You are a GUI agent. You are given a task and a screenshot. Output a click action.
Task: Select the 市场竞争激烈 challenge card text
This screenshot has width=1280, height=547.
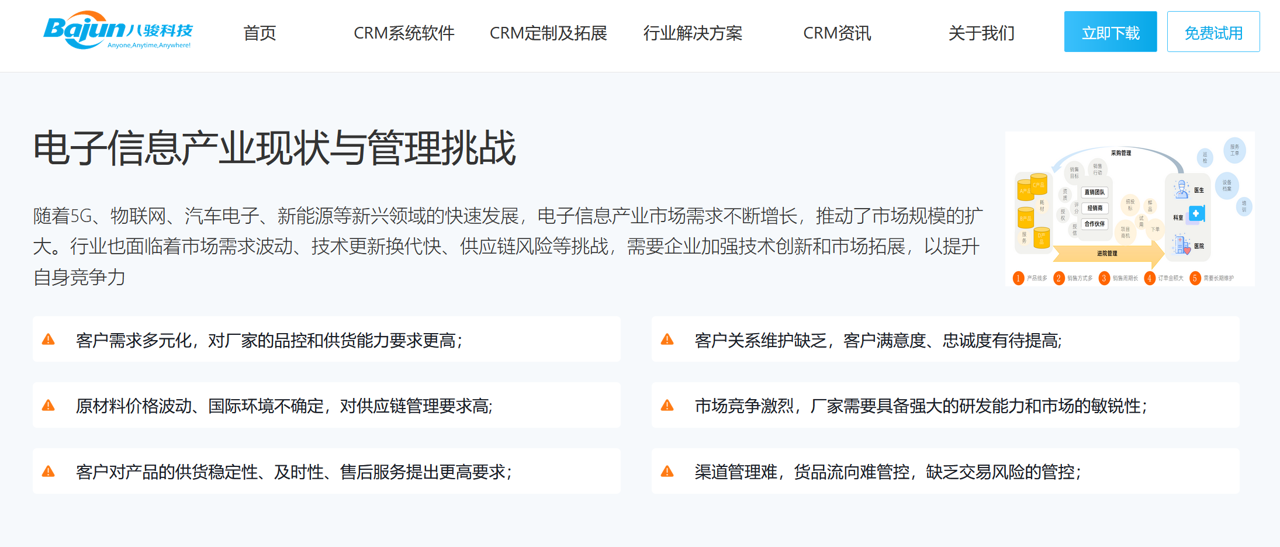click(920, 406)
